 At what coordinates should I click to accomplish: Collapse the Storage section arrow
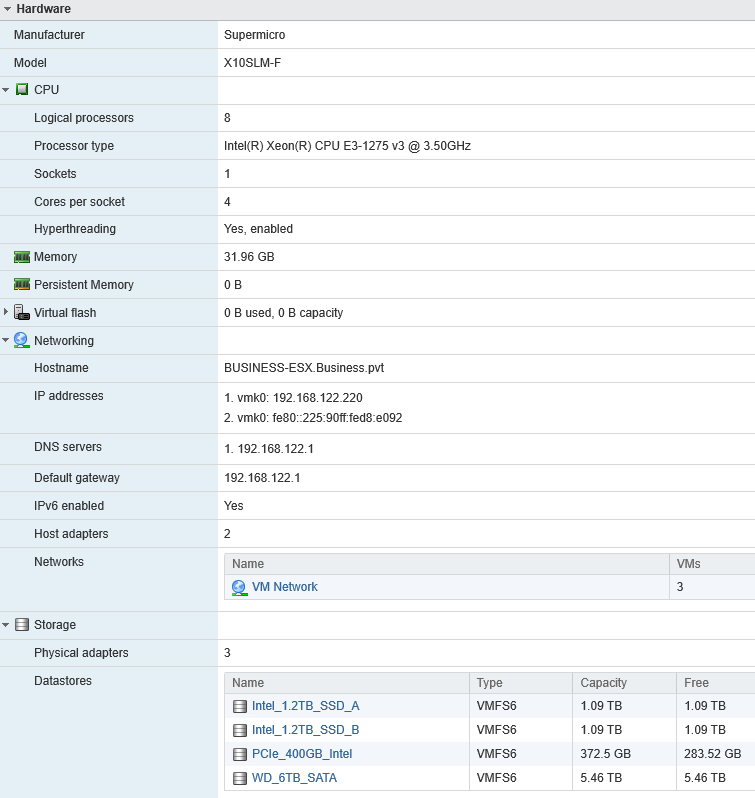(6, 625)
